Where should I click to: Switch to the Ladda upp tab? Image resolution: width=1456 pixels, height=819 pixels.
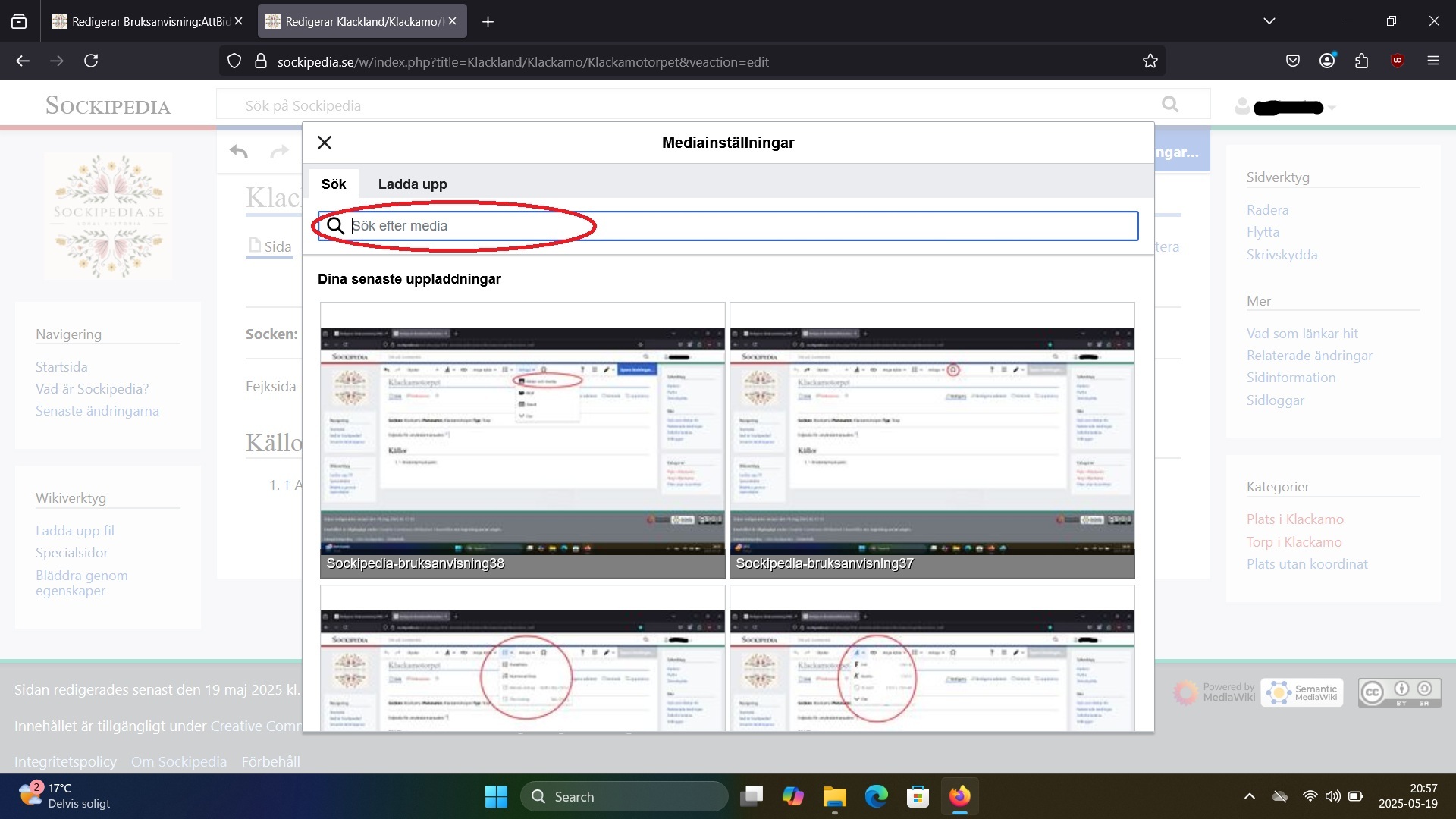pos(413,184)
